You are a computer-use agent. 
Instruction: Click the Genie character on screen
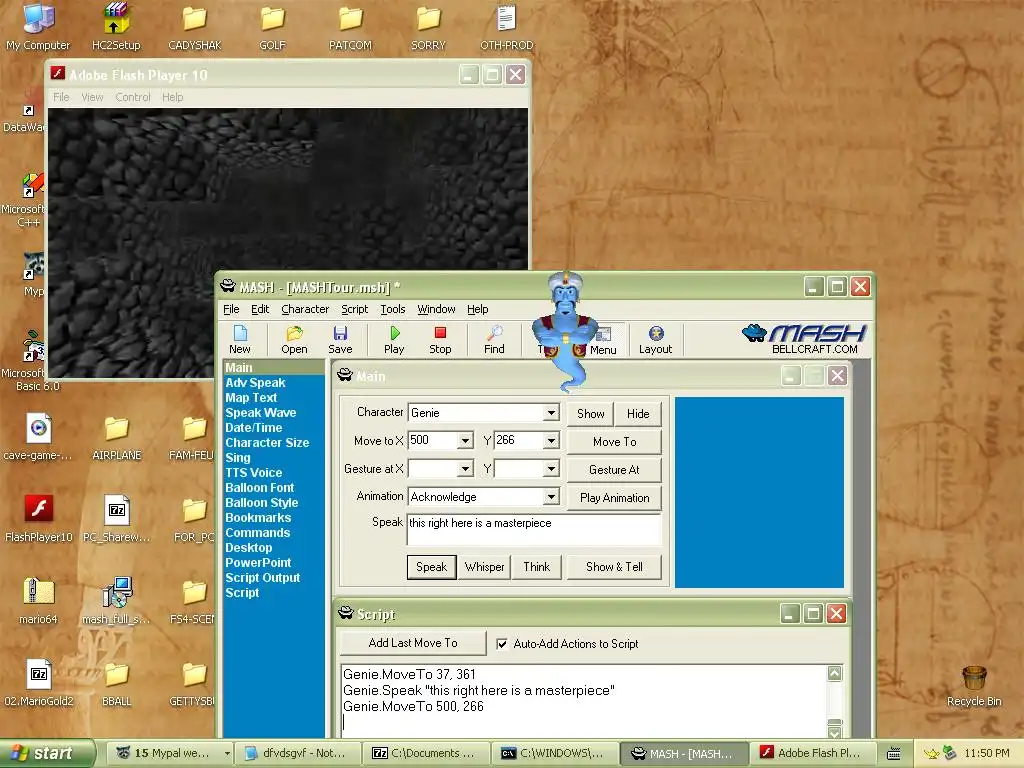coord(566,330)
